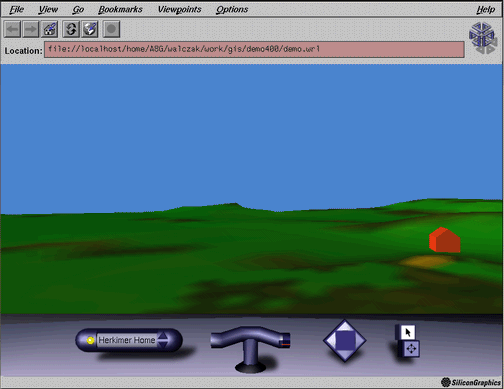Open the Options menu
Screen dimensions: 504x389
[232, 9]
